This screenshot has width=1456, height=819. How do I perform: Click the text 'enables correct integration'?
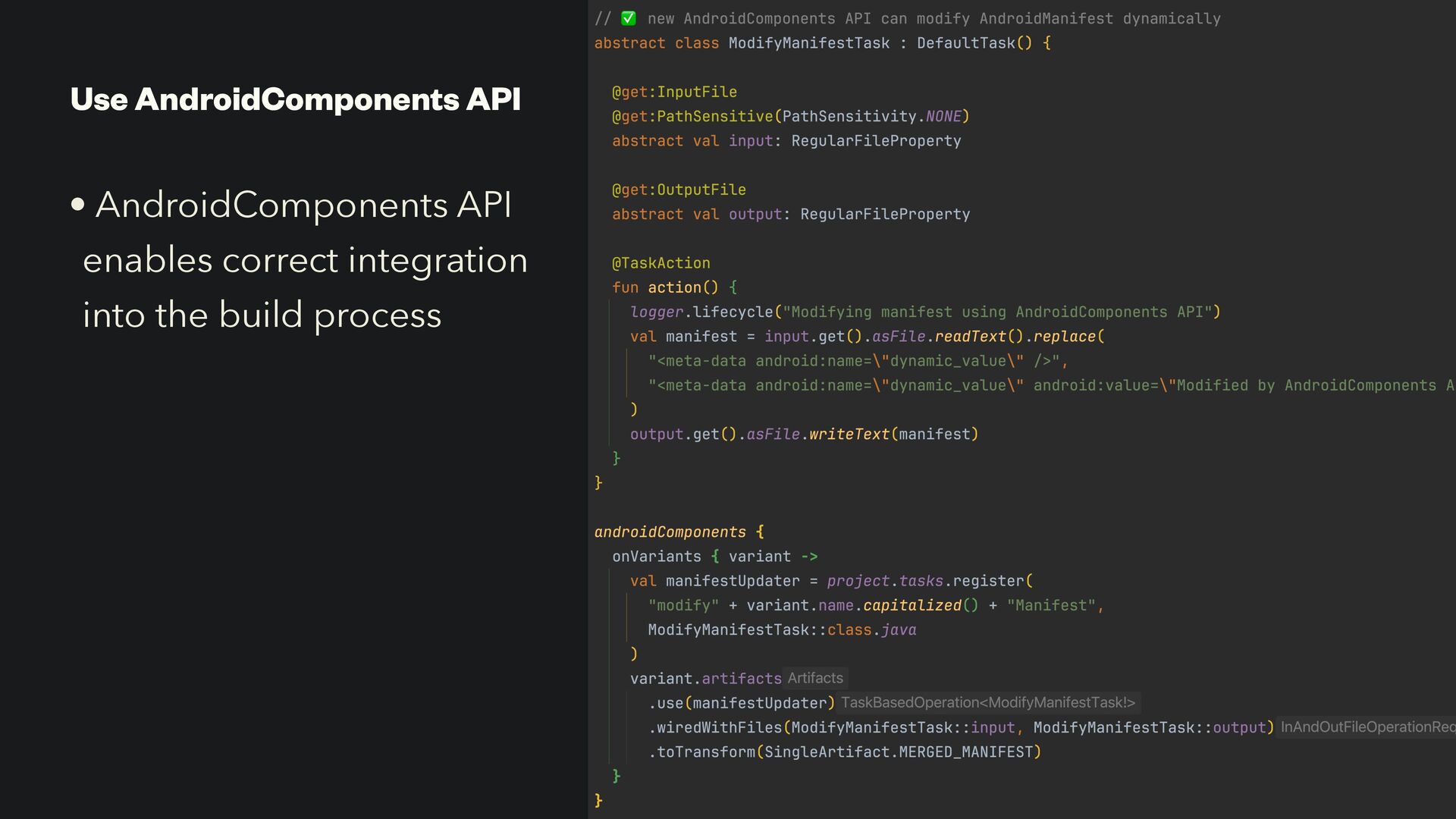[305, 260]
